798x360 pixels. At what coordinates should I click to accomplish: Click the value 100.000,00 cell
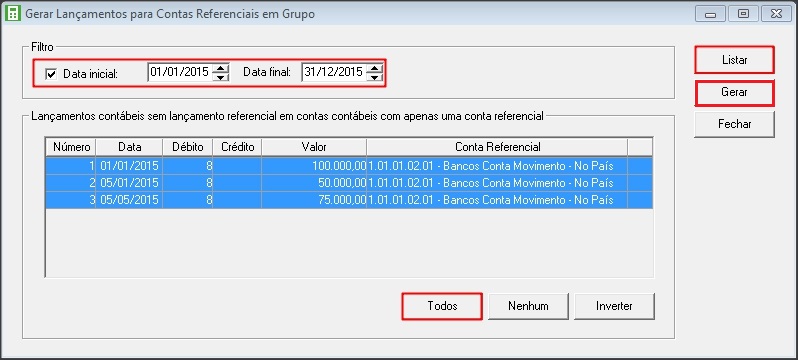click(x=314, y=166)
